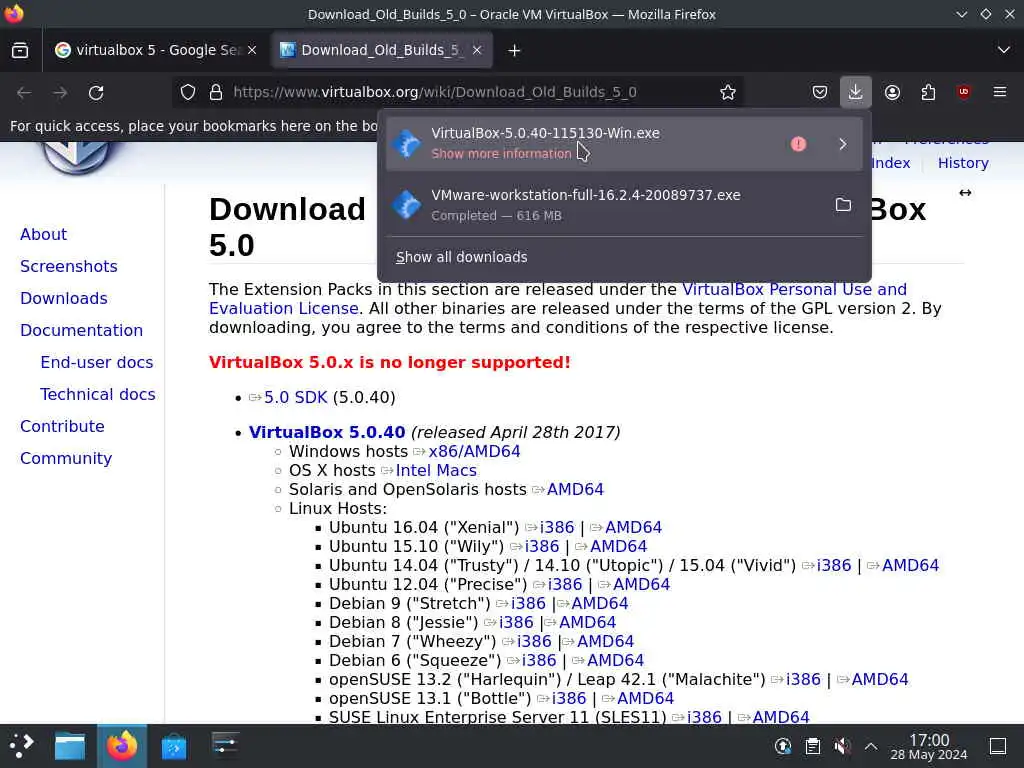Expand hidden system tray icons arrow
Viewport: 1024px width, 768px height.
(x=871, y=746)
